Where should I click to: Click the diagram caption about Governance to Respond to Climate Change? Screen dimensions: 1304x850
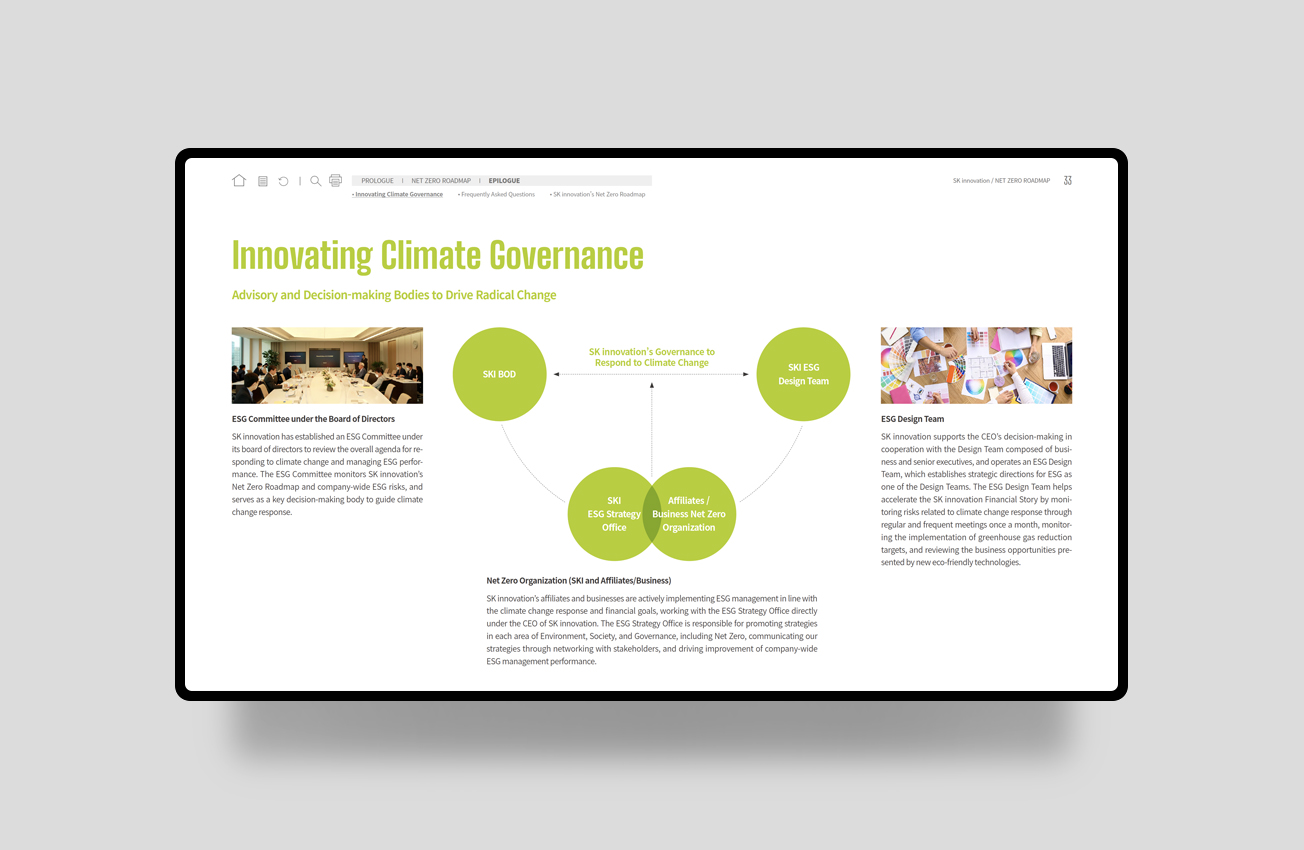pos(652,357)
